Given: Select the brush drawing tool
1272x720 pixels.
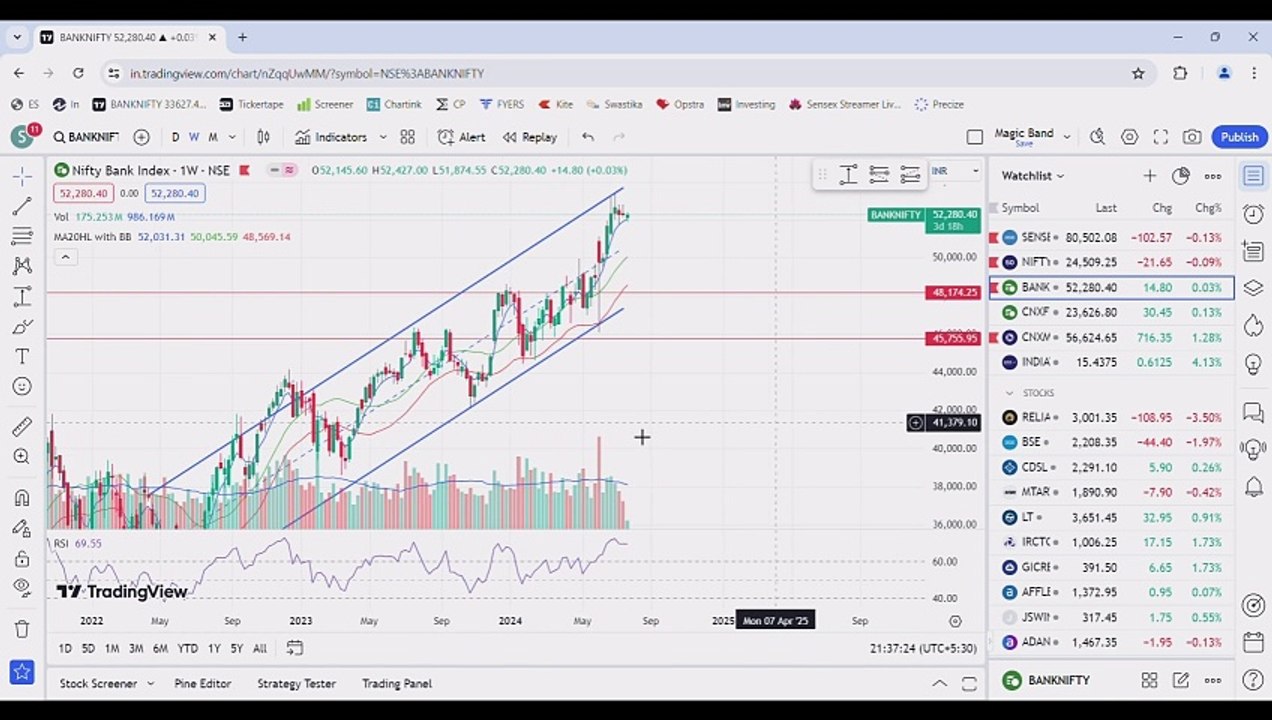Looking at the screenshot, I should coord(21,327).
